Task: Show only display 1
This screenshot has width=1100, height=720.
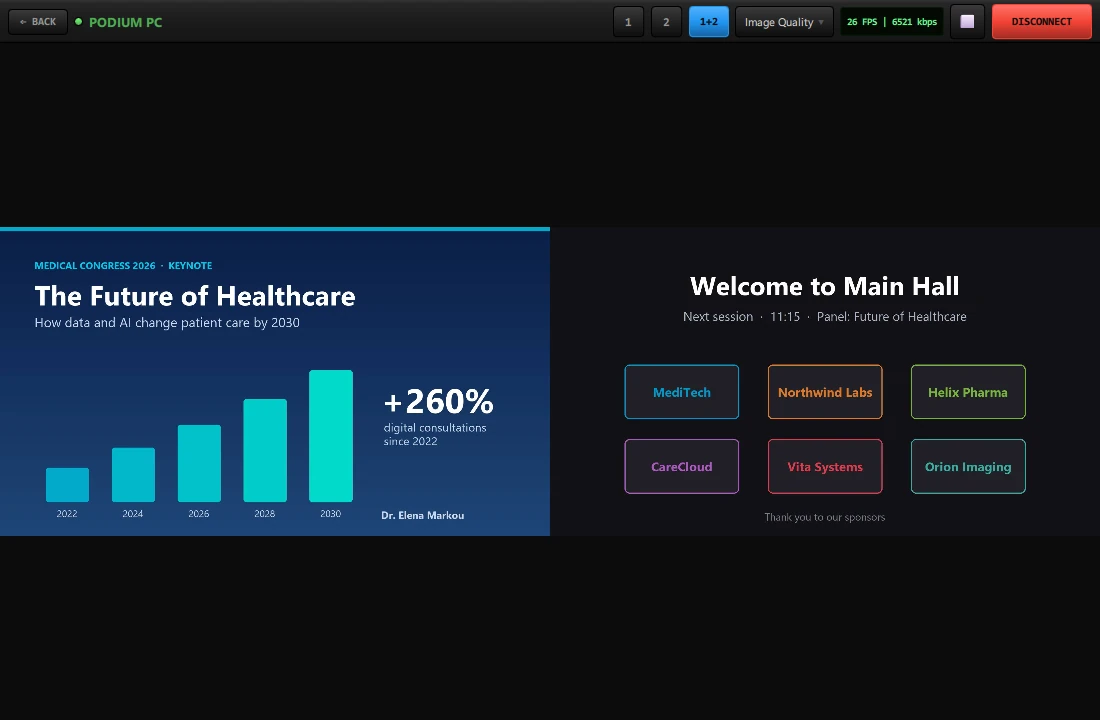Action: coord(628,22)
